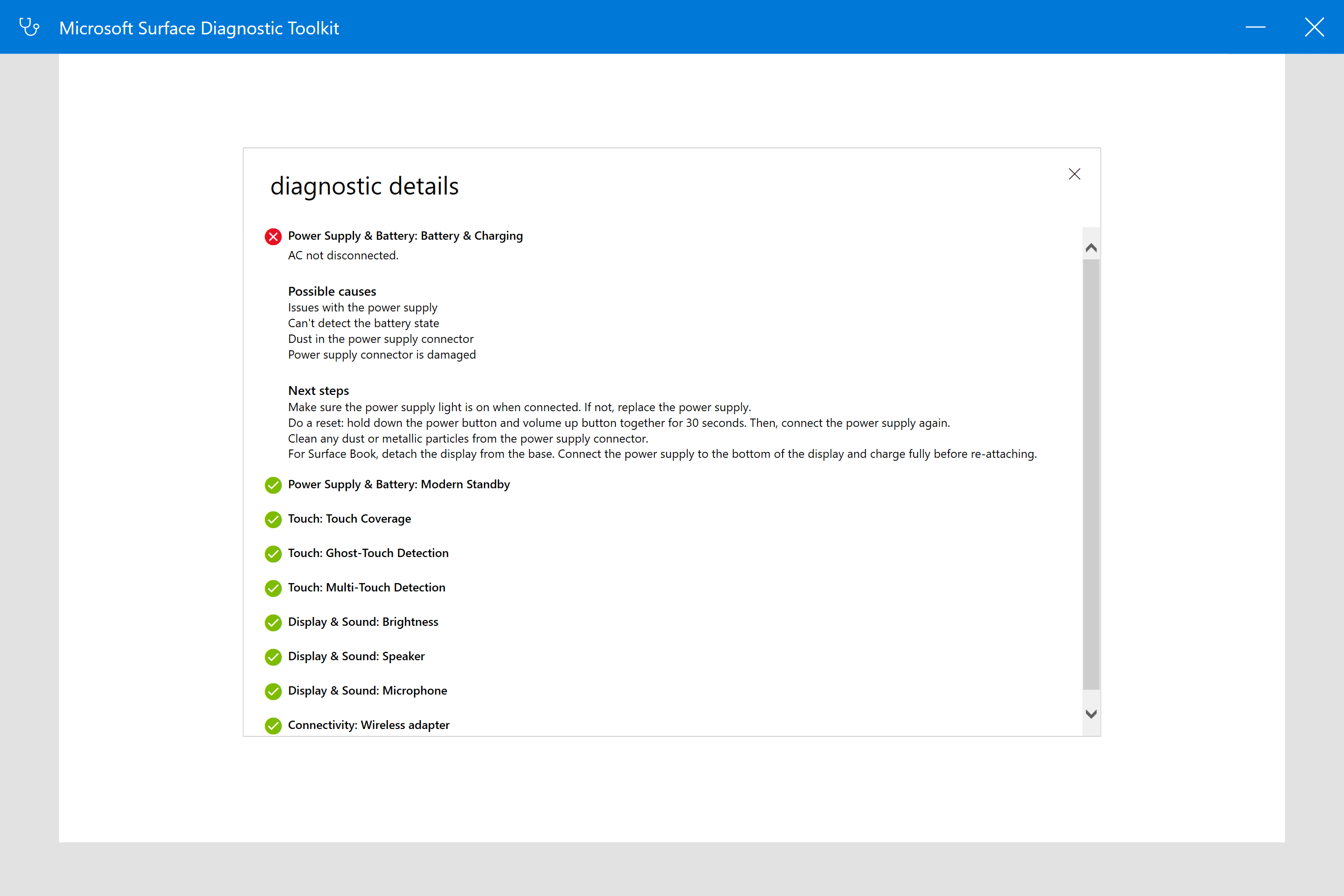The image size is (1344, 896).
Task: Select Power Supply & Battery: Battery & Charging entry
Action: coord(405,236)
